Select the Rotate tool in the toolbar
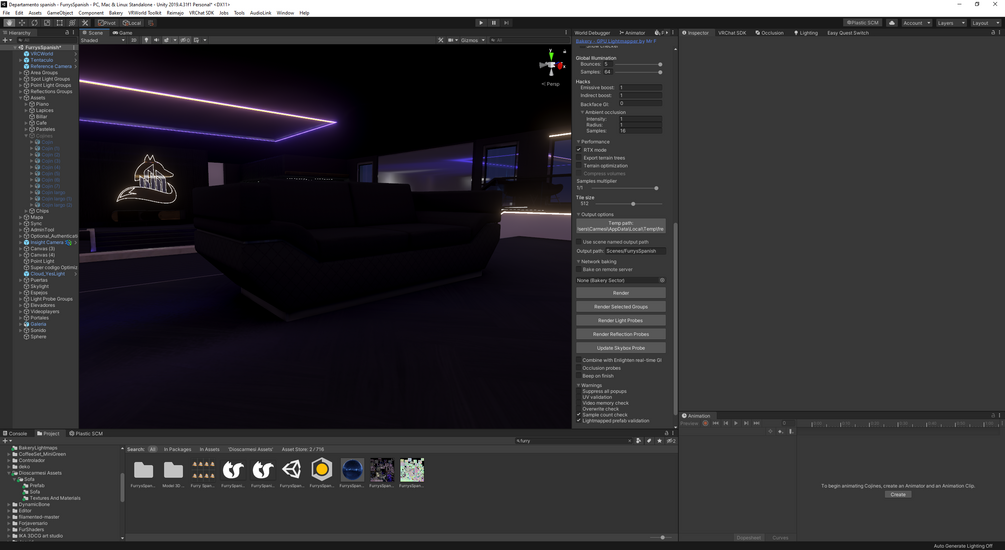This screenshot has height=550, width=1005. [x=35, y=22]
